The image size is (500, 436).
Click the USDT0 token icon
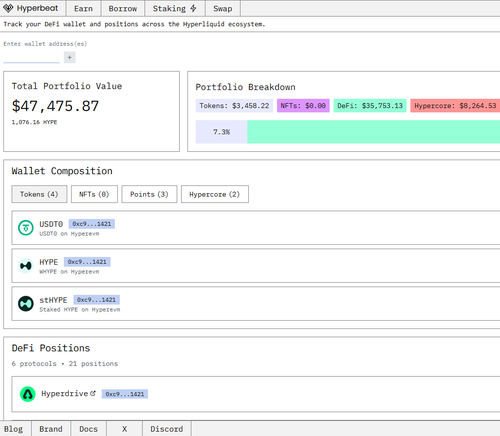[x=26, y=228]
